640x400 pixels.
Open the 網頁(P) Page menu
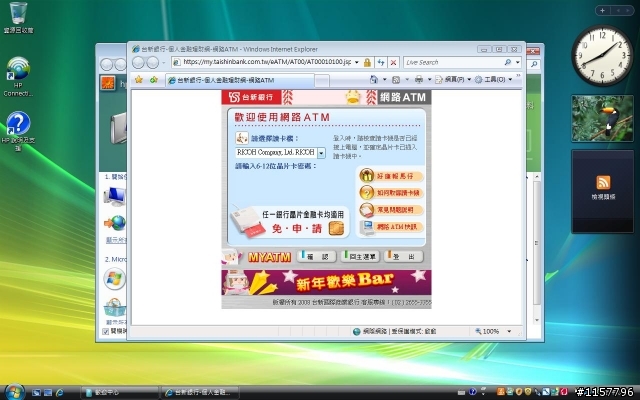(x=453, y=80)
